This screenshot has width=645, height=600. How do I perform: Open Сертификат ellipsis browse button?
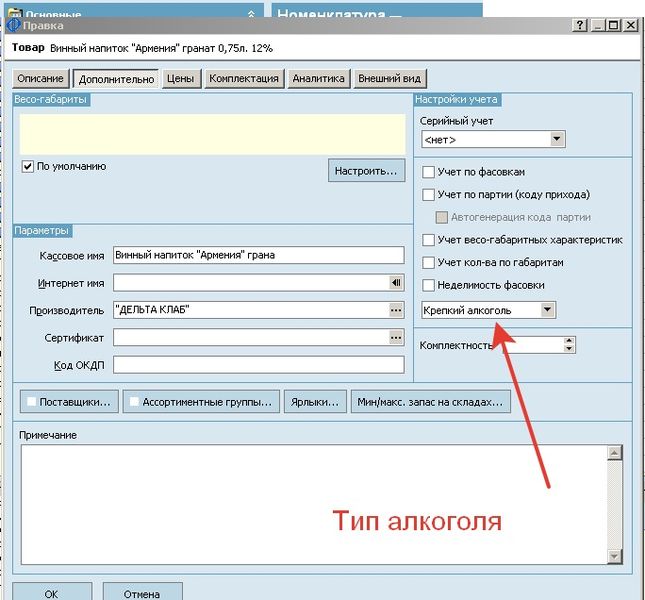click(x=396, y=338)
